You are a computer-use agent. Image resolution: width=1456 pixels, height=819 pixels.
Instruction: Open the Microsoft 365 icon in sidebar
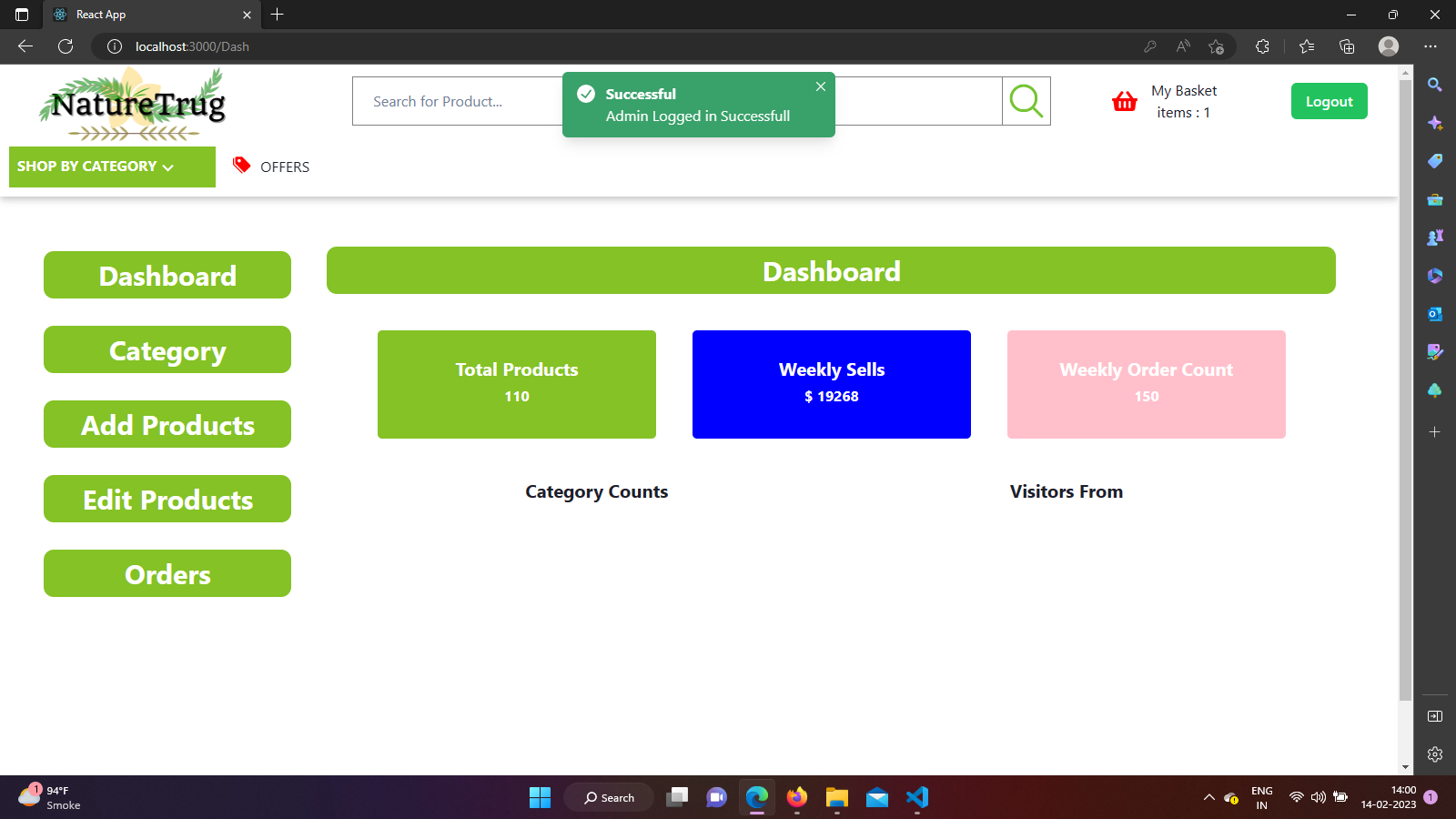[x=1435, y=276]
